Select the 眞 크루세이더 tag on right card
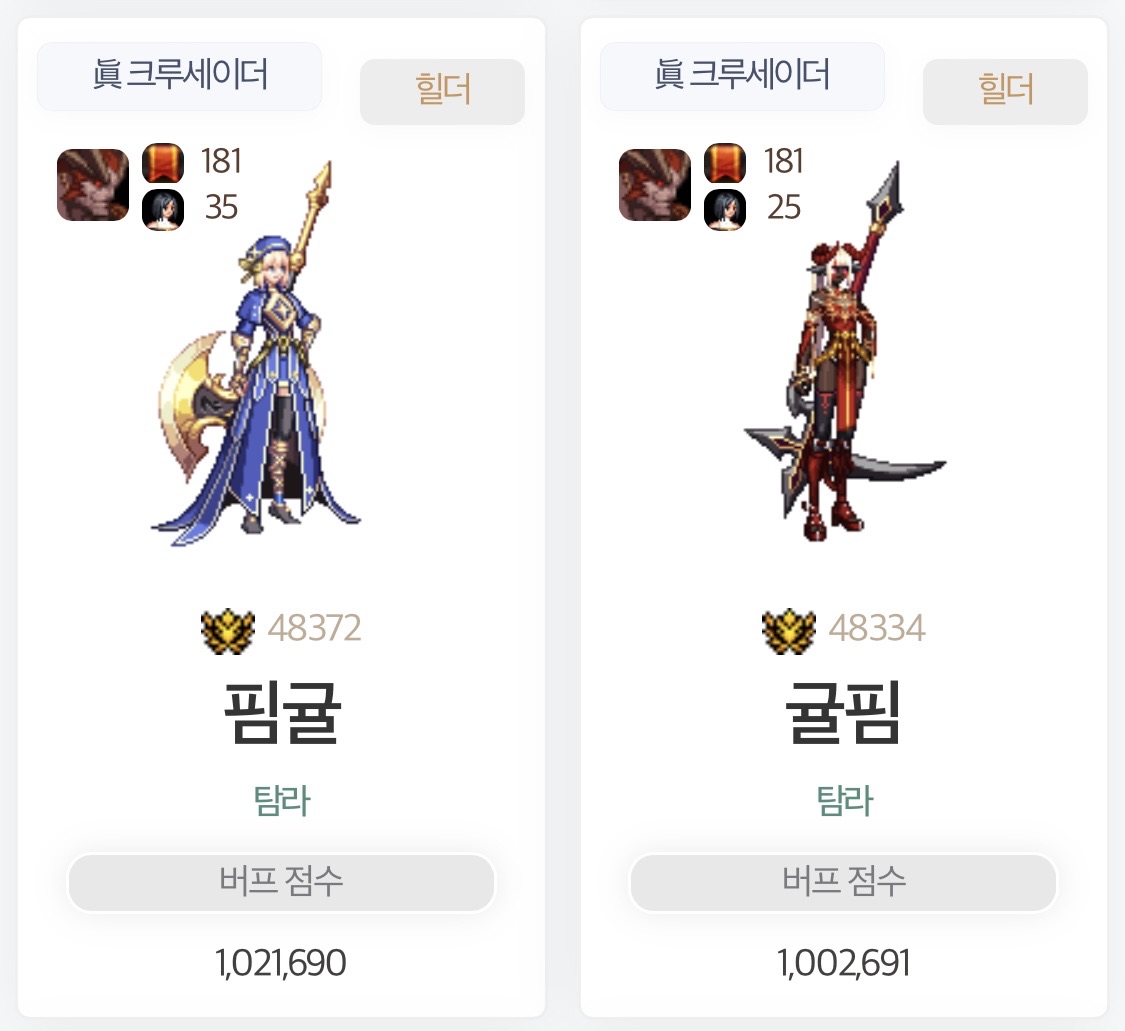This screenshot has width=1125, height=1031. [x=742, y=76]
